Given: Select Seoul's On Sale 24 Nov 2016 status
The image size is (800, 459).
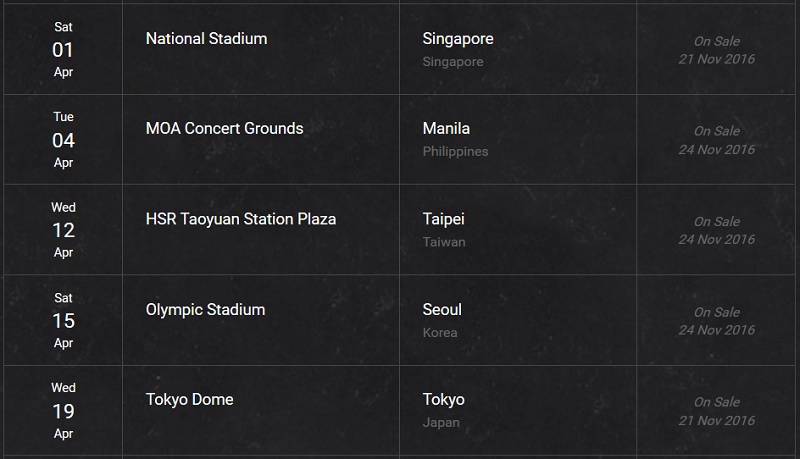Looking at the screenshot, I should [x=716, y=321].
